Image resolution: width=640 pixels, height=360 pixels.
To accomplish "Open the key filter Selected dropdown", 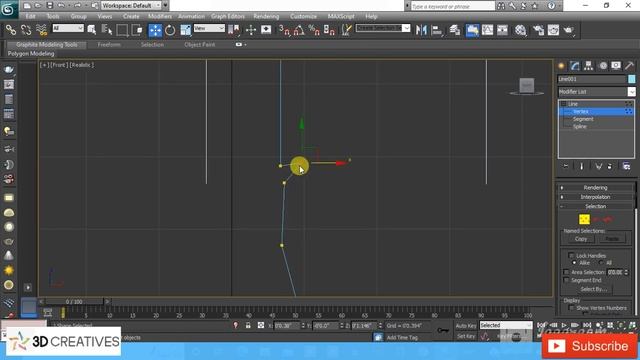I will coord(506,325).
